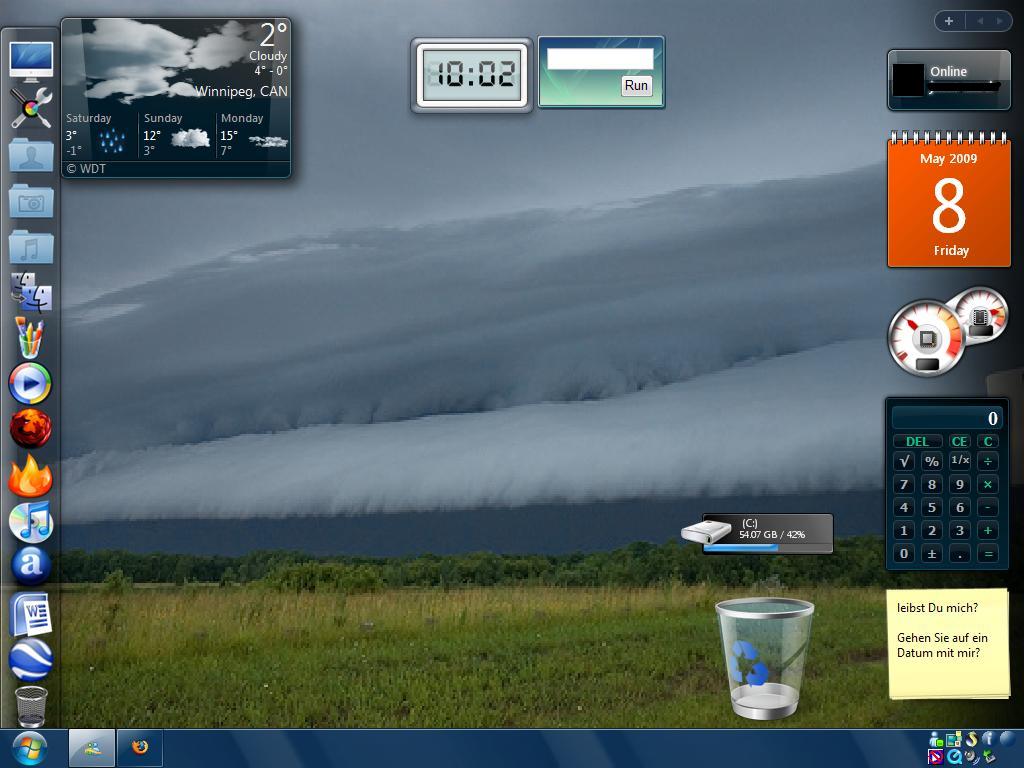Launch Microsoft Word from dock
The height and width of the screenshot is (768, 1024).
[31, 614]
